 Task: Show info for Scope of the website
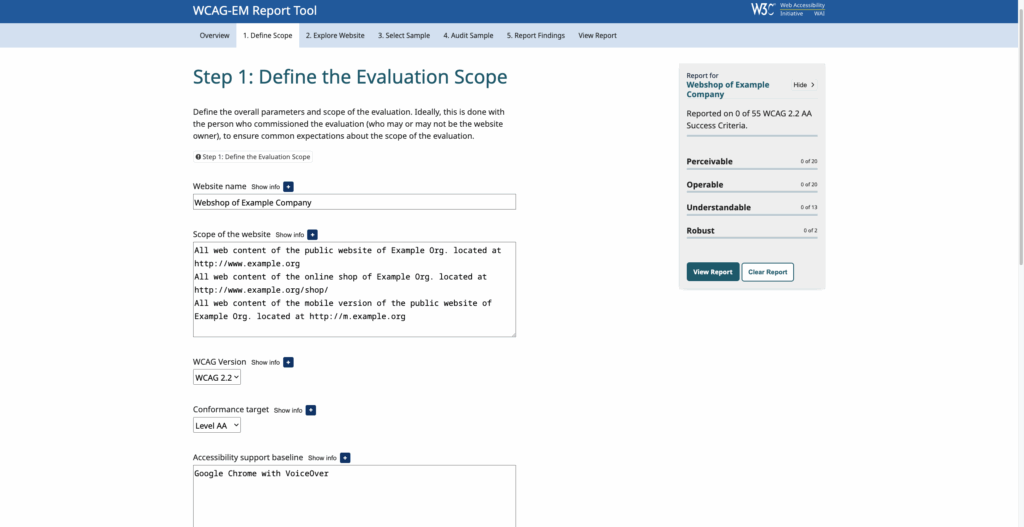click(x=312, y=234)
